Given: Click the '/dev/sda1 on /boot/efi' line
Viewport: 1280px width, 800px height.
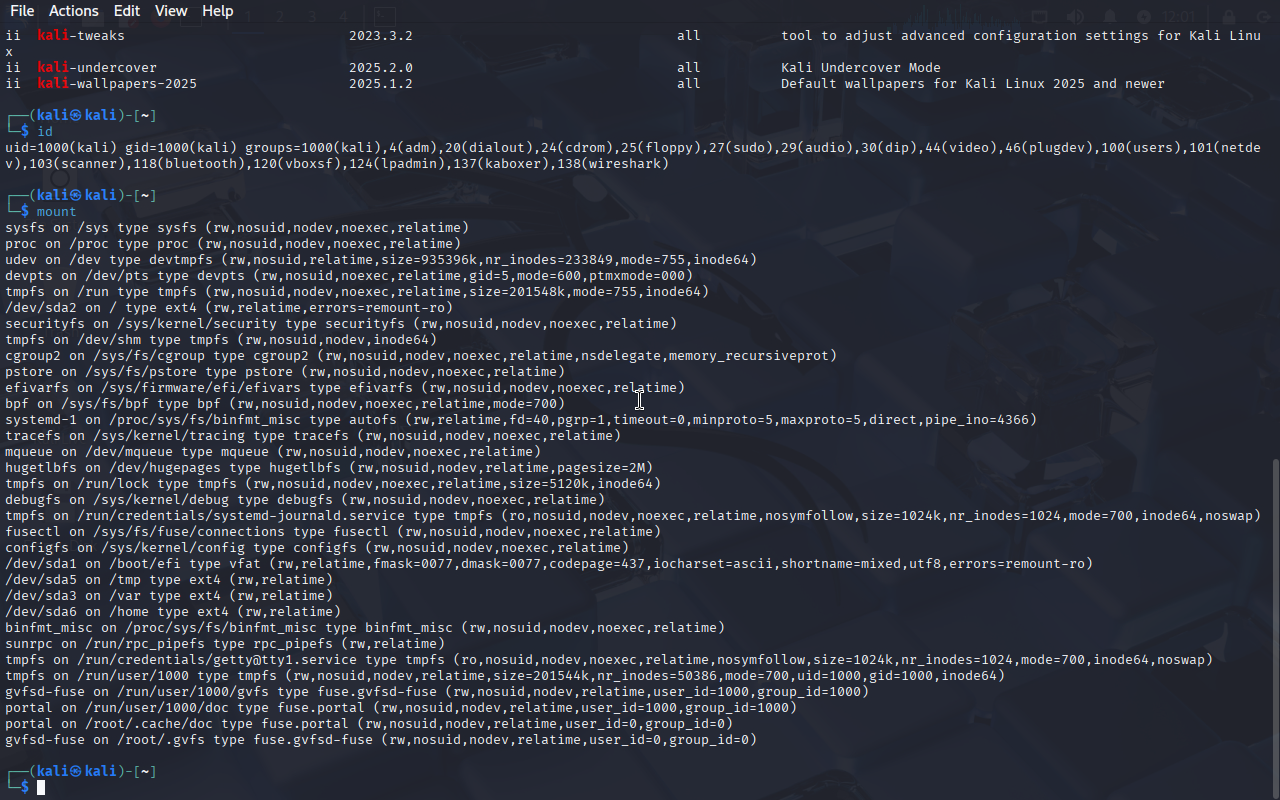Looking at the screenshot, I should tap(549, 564).
